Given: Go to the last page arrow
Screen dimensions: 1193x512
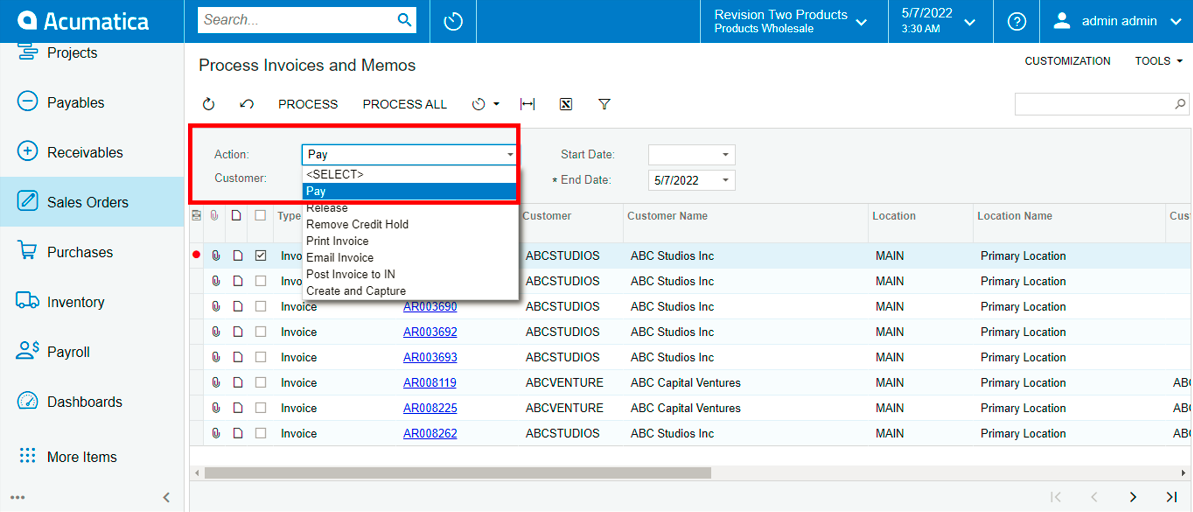Looking at the screenshot, I should 1172,497.
